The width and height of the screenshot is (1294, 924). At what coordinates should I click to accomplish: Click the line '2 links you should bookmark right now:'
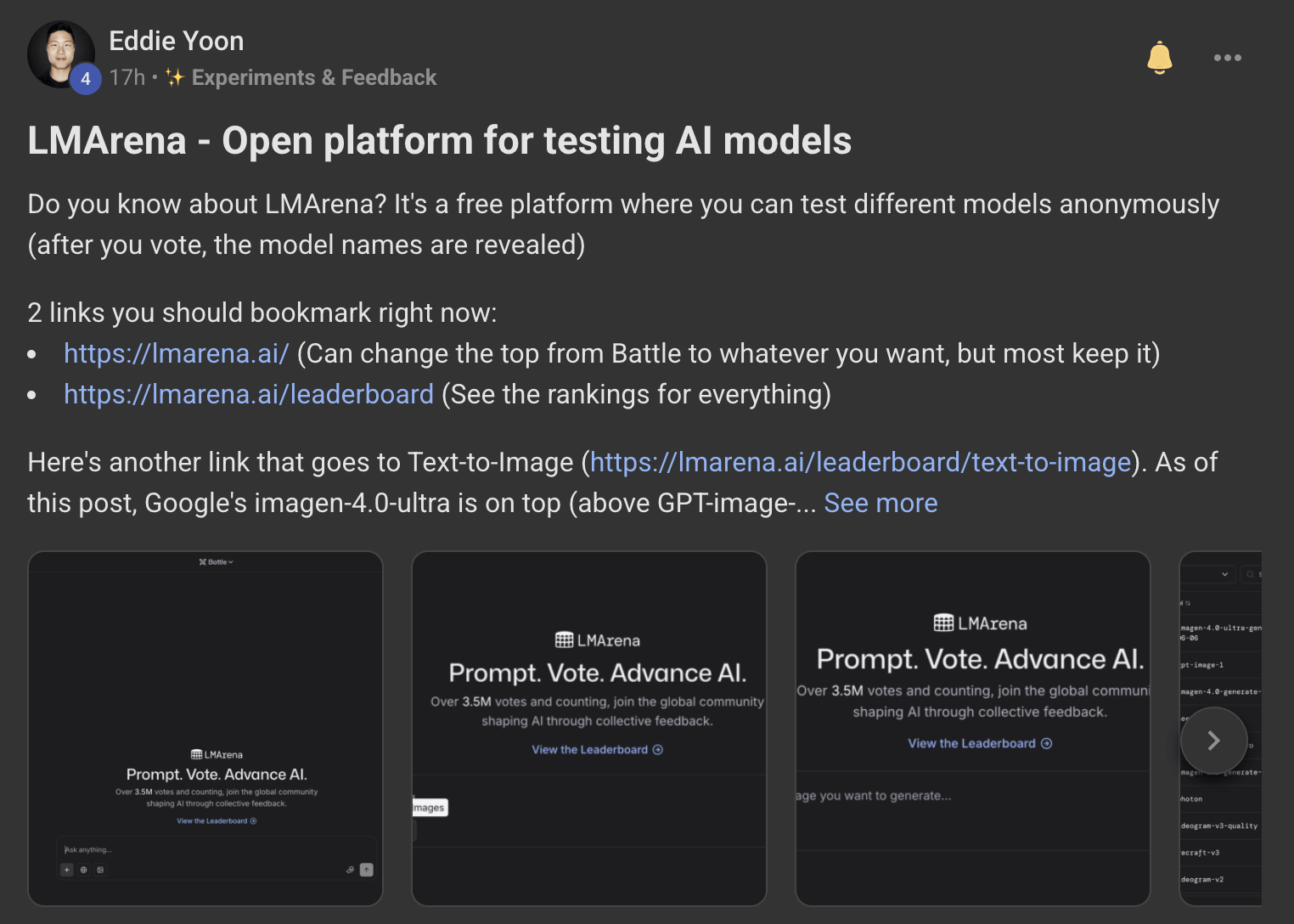262,313
